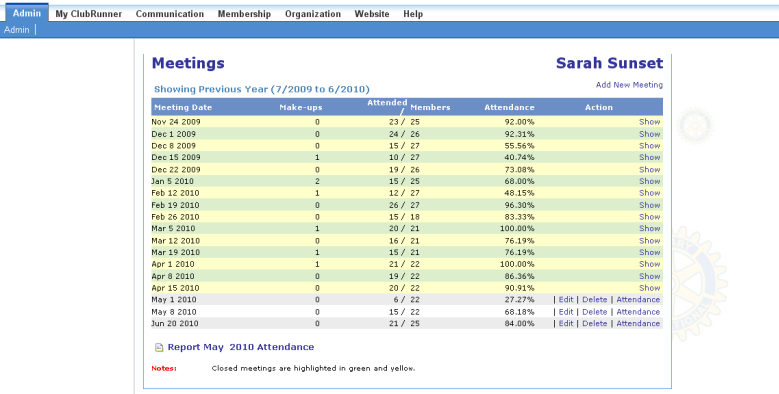
Task: Click the Members column header
Action: pyautogui.click(x=430, y=107)
